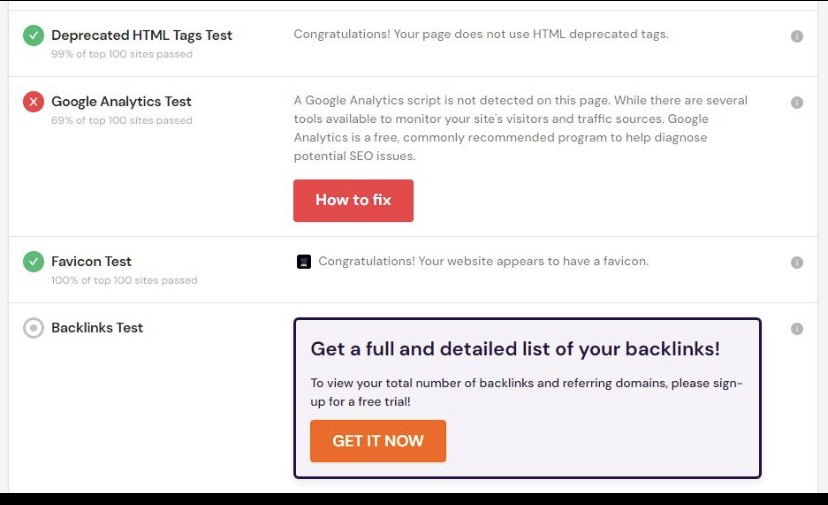Select the Deprecated HTML Tags Test title
Viewport: 828px width, 505px height.
pyautogui.click(x=142, y=35)
